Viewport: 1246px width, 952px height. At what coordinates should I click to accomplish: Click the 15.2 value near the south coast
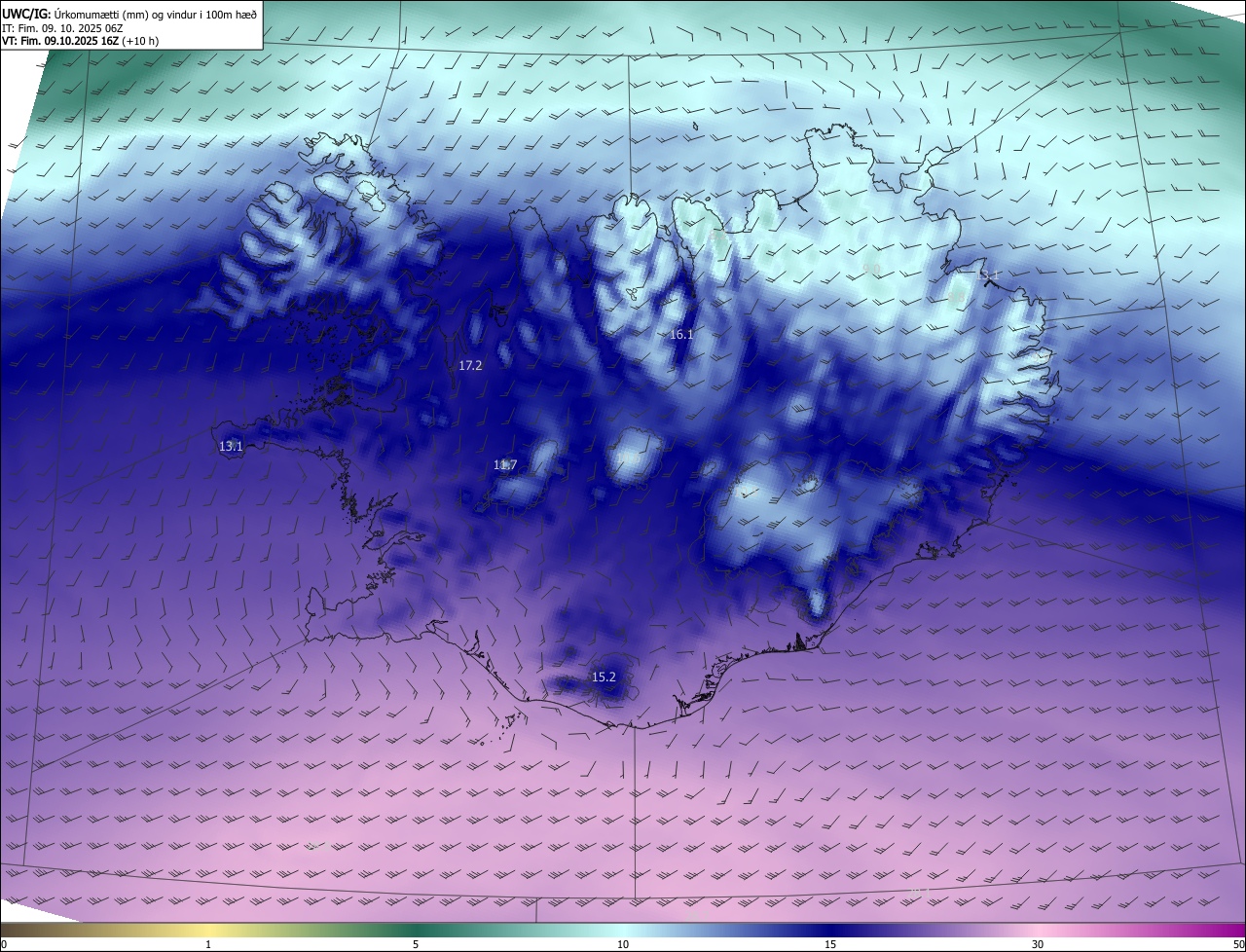[x=604, y=677]
